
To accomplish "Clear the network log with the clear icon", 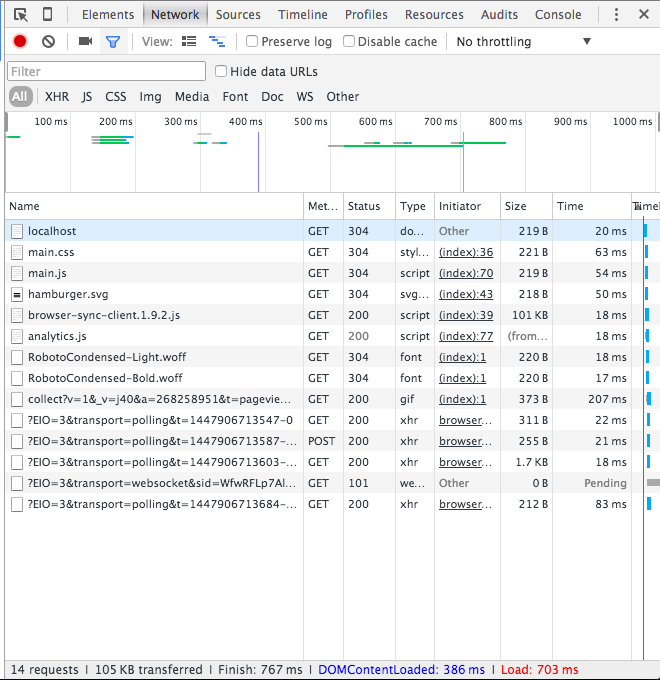I will click(x=48, y=42).
